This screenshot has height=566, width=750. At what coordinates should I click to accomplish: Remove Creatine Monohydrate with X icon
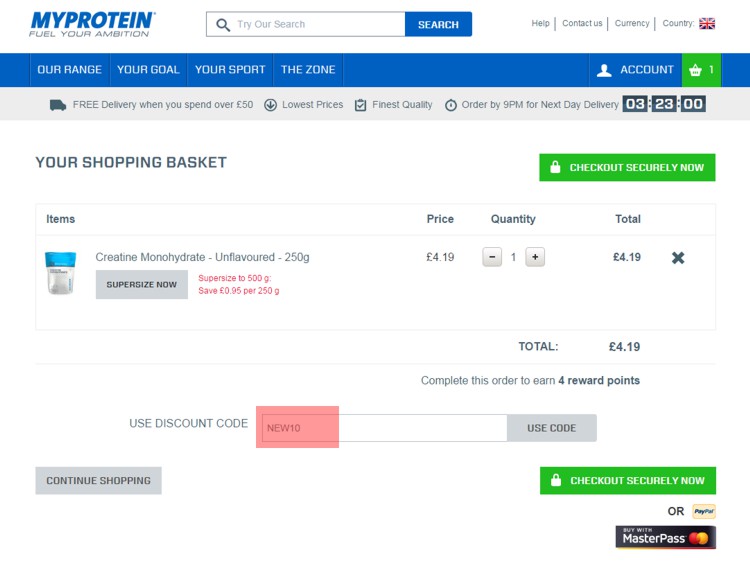[678, 257]
